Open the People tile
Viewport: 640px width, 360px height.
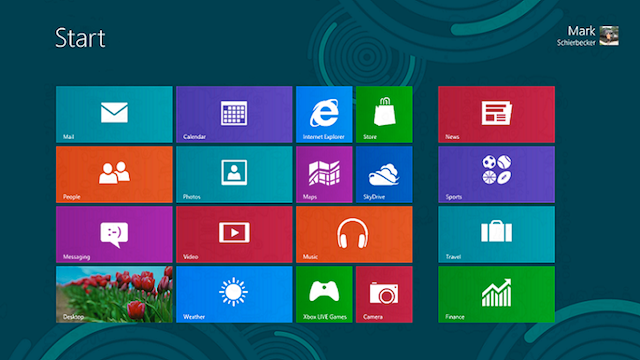[114, 174]
